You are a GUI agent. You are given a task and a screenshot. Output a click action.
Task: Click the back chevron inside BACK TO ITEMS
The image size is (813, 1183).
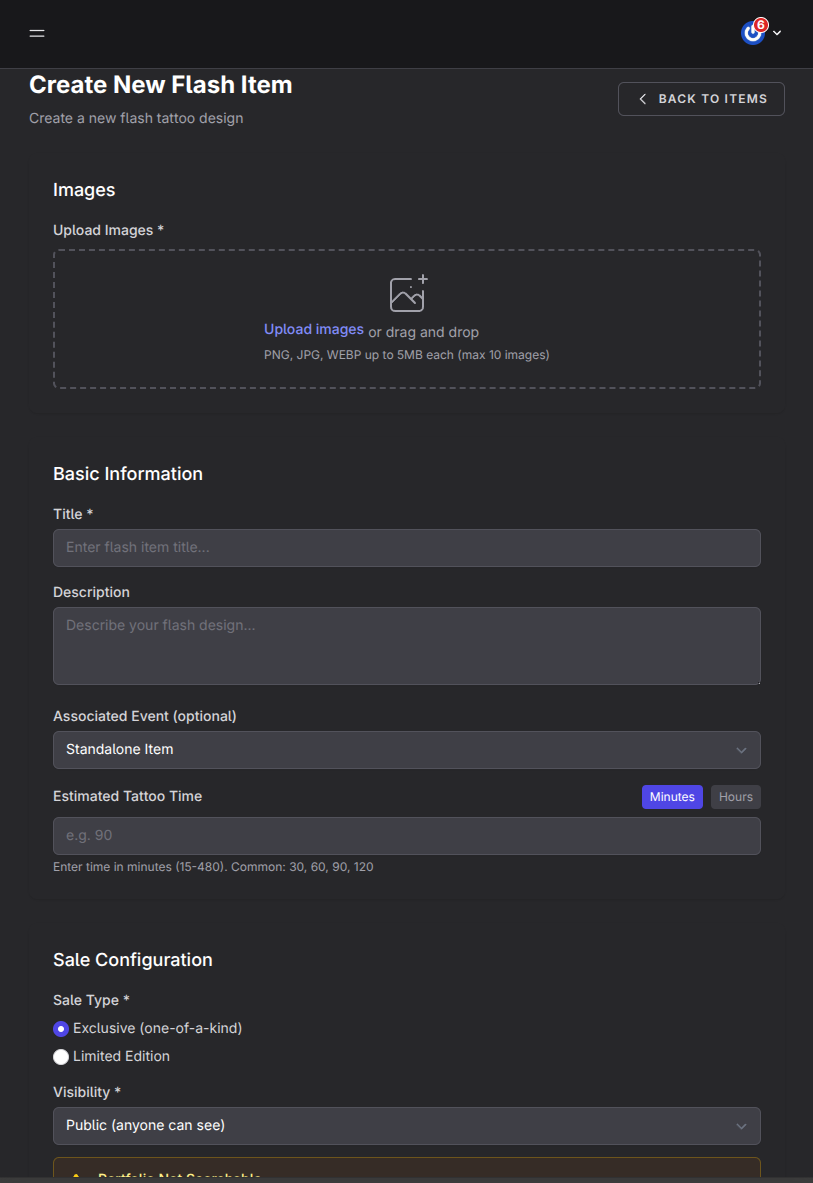click(642, 98)
